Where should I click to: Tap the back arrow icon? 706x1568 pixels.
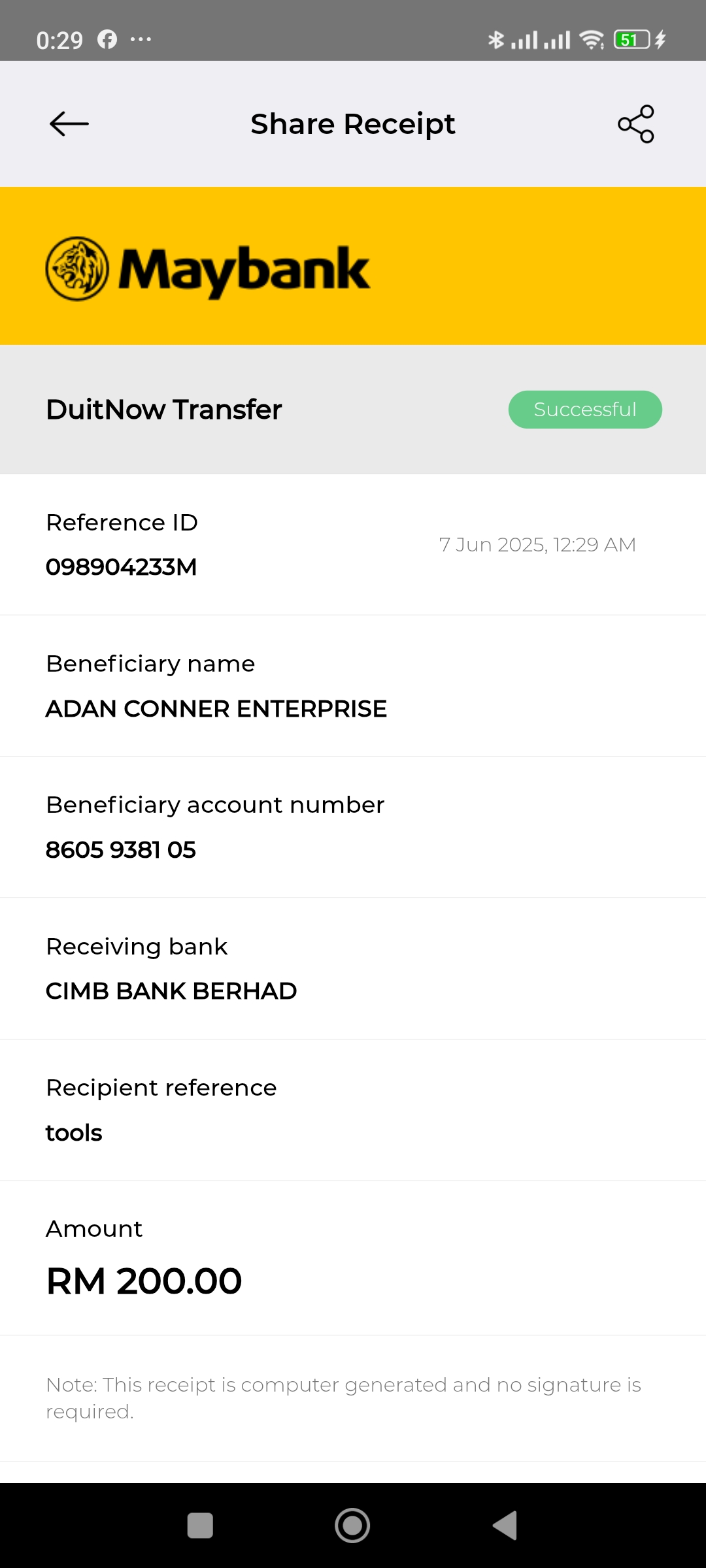69,123
